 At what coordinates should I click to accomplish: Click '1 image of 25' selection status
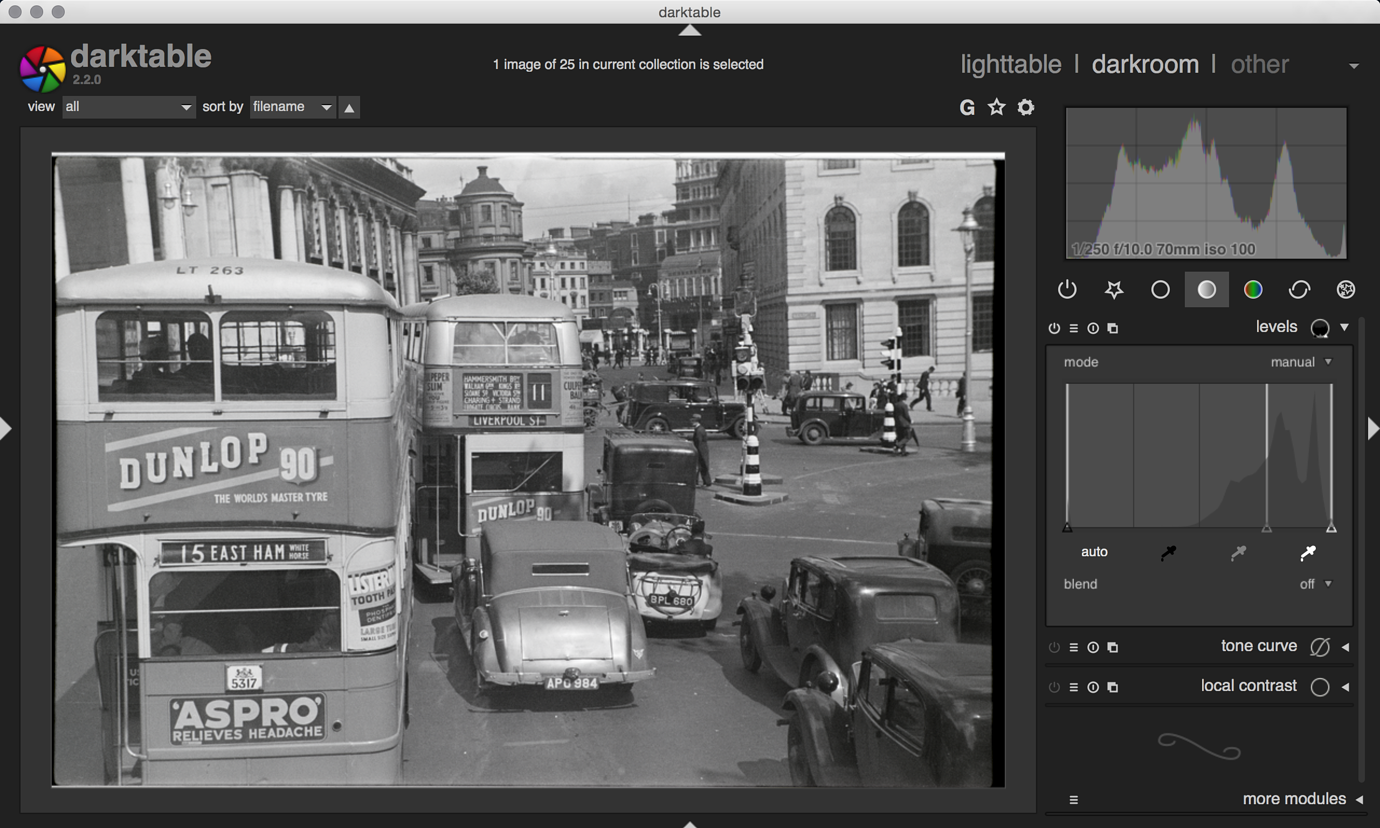coord(628,64)
